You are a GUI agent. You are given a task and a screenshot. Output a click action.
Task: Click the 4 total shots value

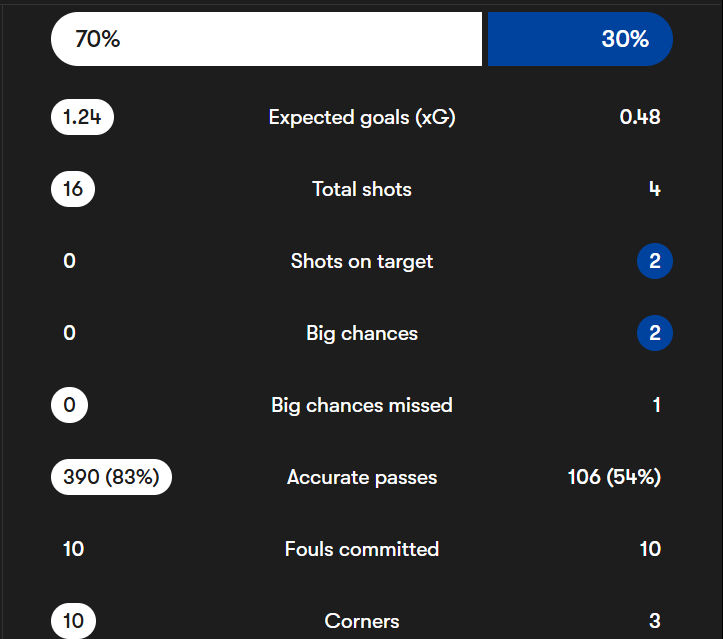click(x=655, y=189)
